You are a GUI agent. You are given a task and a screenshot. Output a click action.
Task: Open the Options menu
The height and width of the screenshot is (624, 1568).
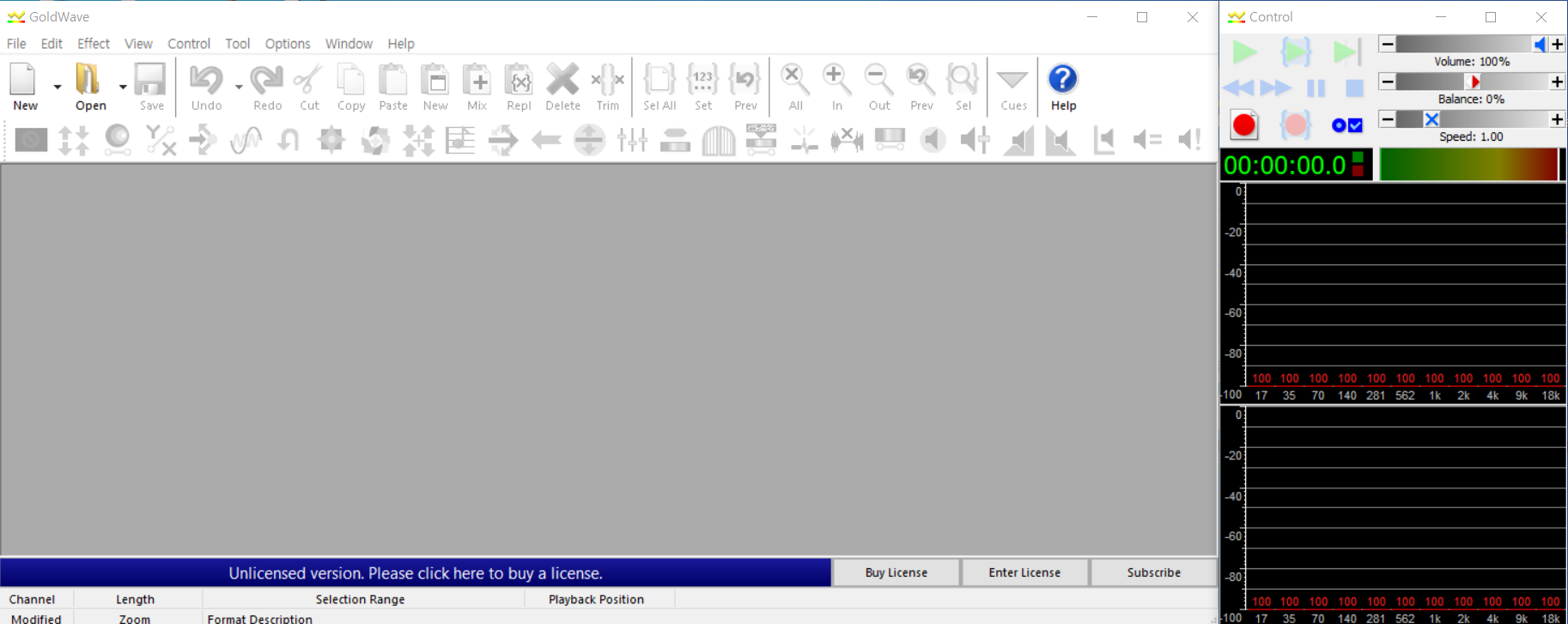coord(288,44)
